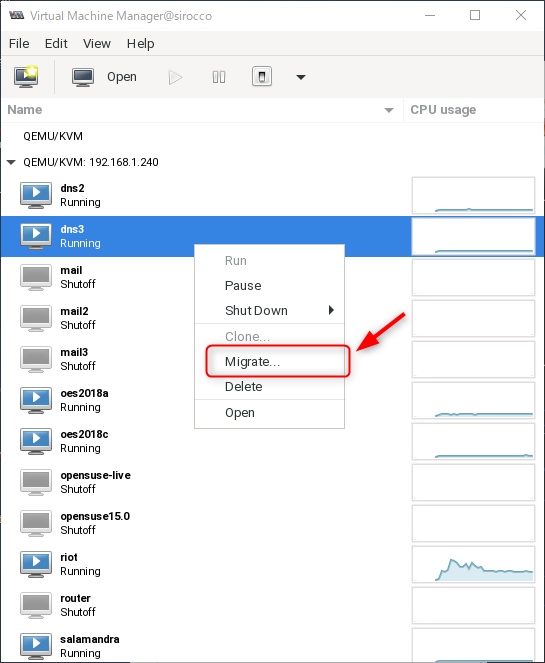545x663 pixels.
Task: Select the mail2 virtual machine name
Action: (x=74, y=311)
